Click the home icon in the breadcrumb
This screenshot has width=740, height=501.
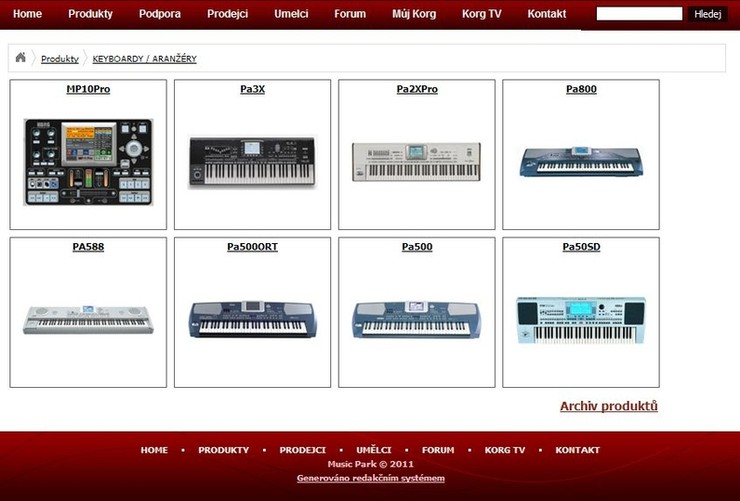pos(20,58)
